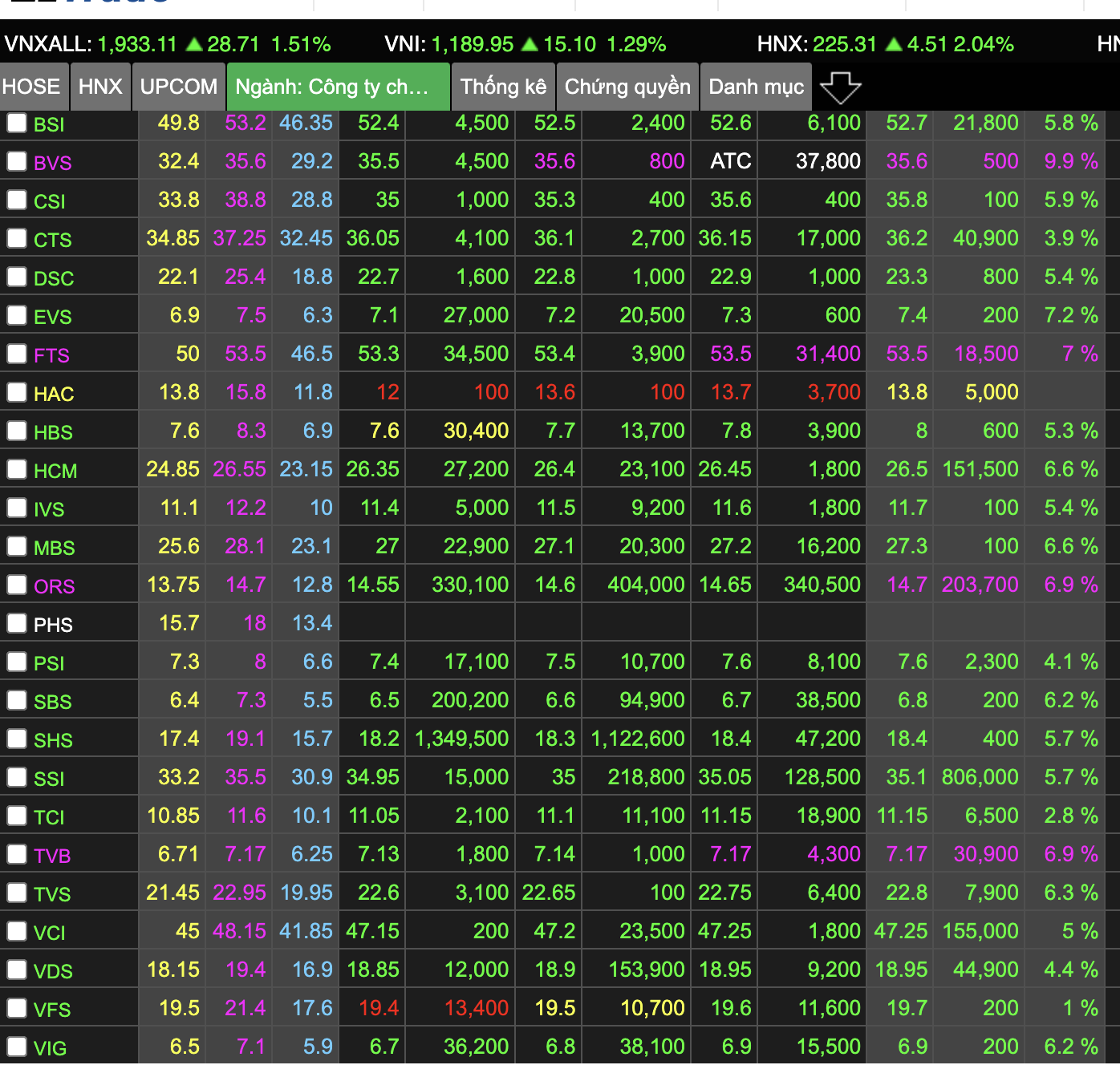Click the down arrow icon beside Danh mục

(840, 87)
